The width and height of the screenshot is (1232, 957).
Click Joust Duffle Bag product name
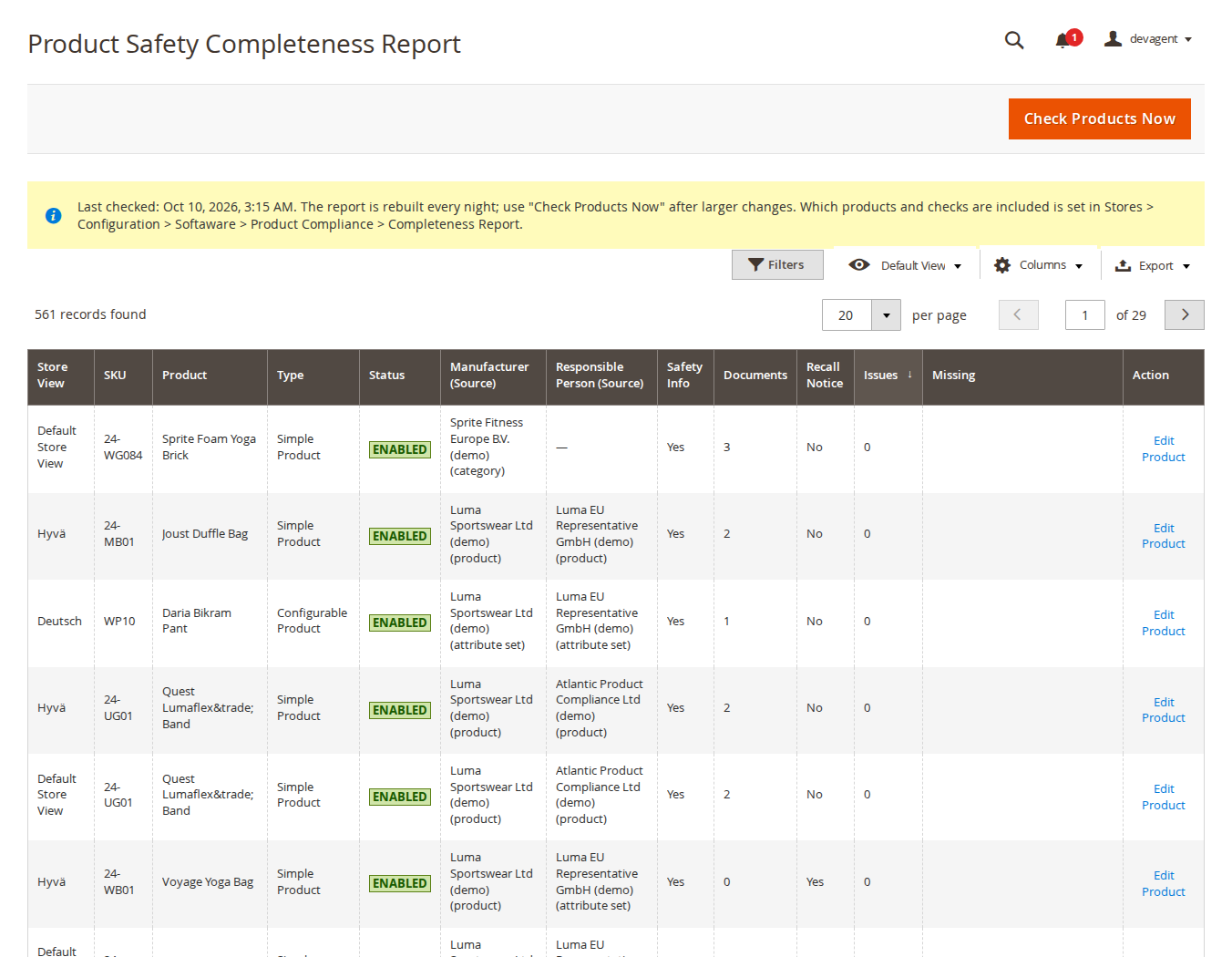tap(205, 534)
